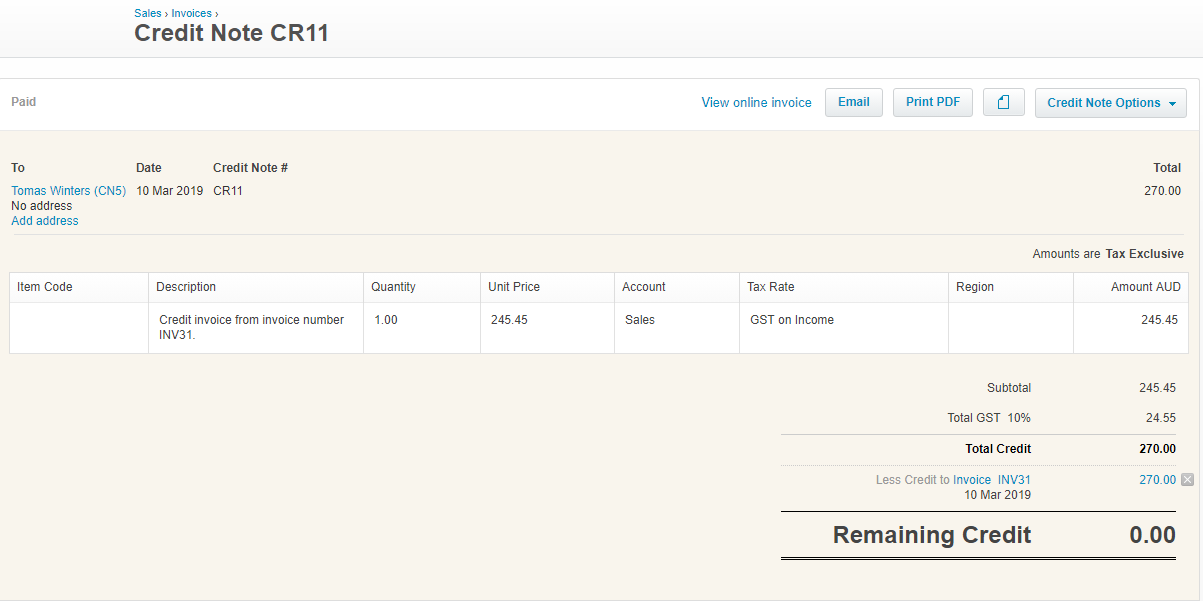Go to Sales in the breadcrumb
Image resolution: width=1203 pixels, height=601 pixels.
(x=147, y=14)
